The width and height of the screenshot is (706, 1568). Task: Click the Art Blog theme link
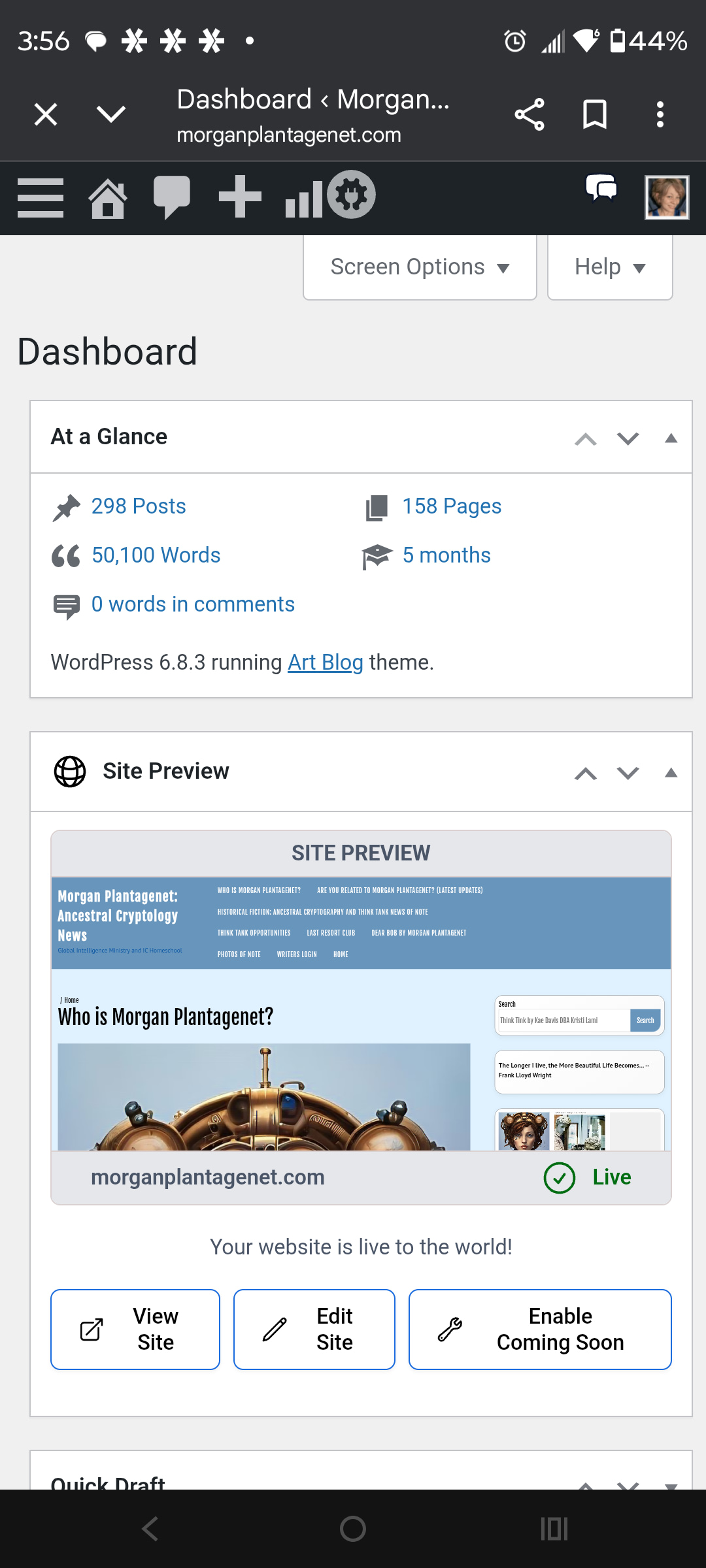pyautogui.click(x=325, y=662)
